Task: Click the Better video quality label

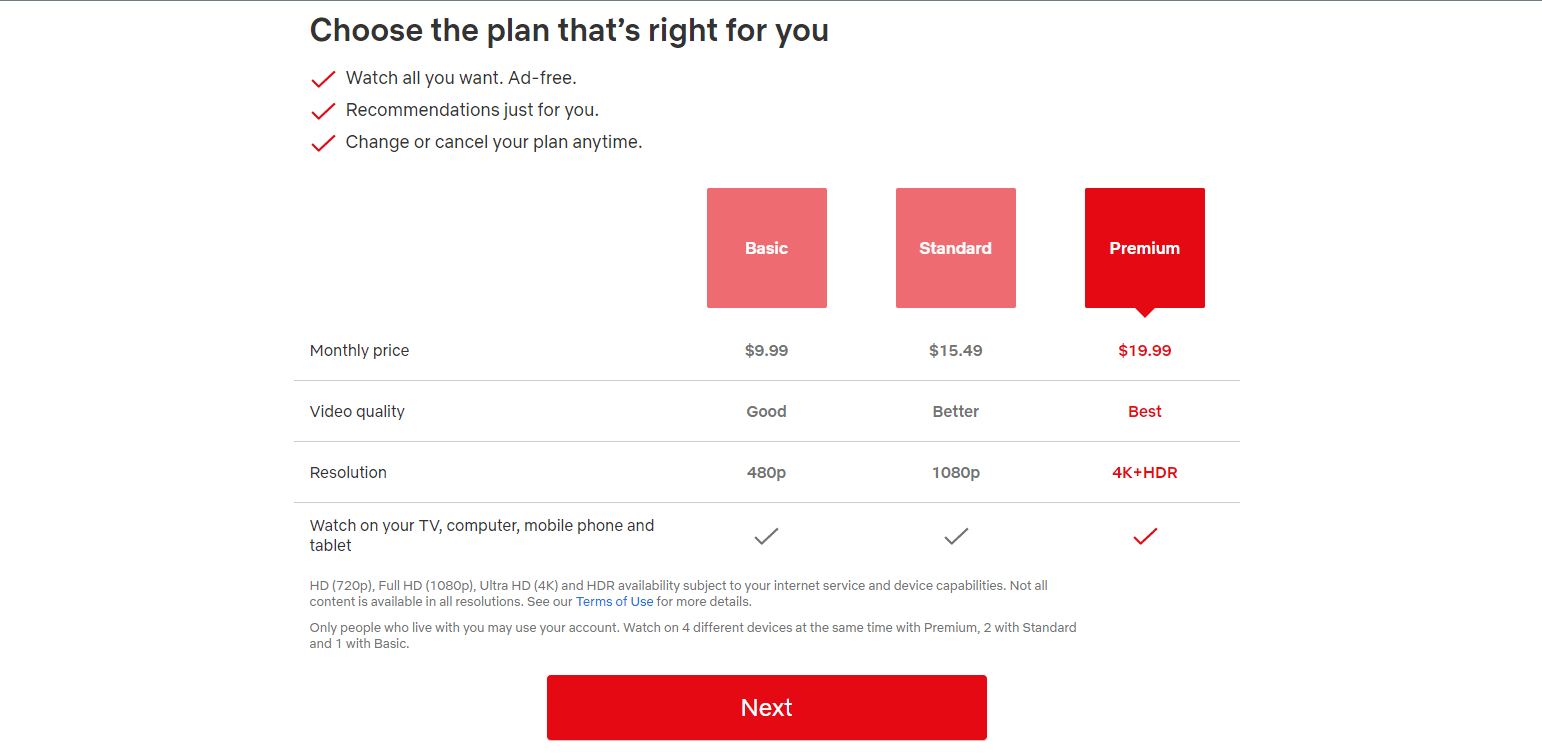Action: click(956, 412)
